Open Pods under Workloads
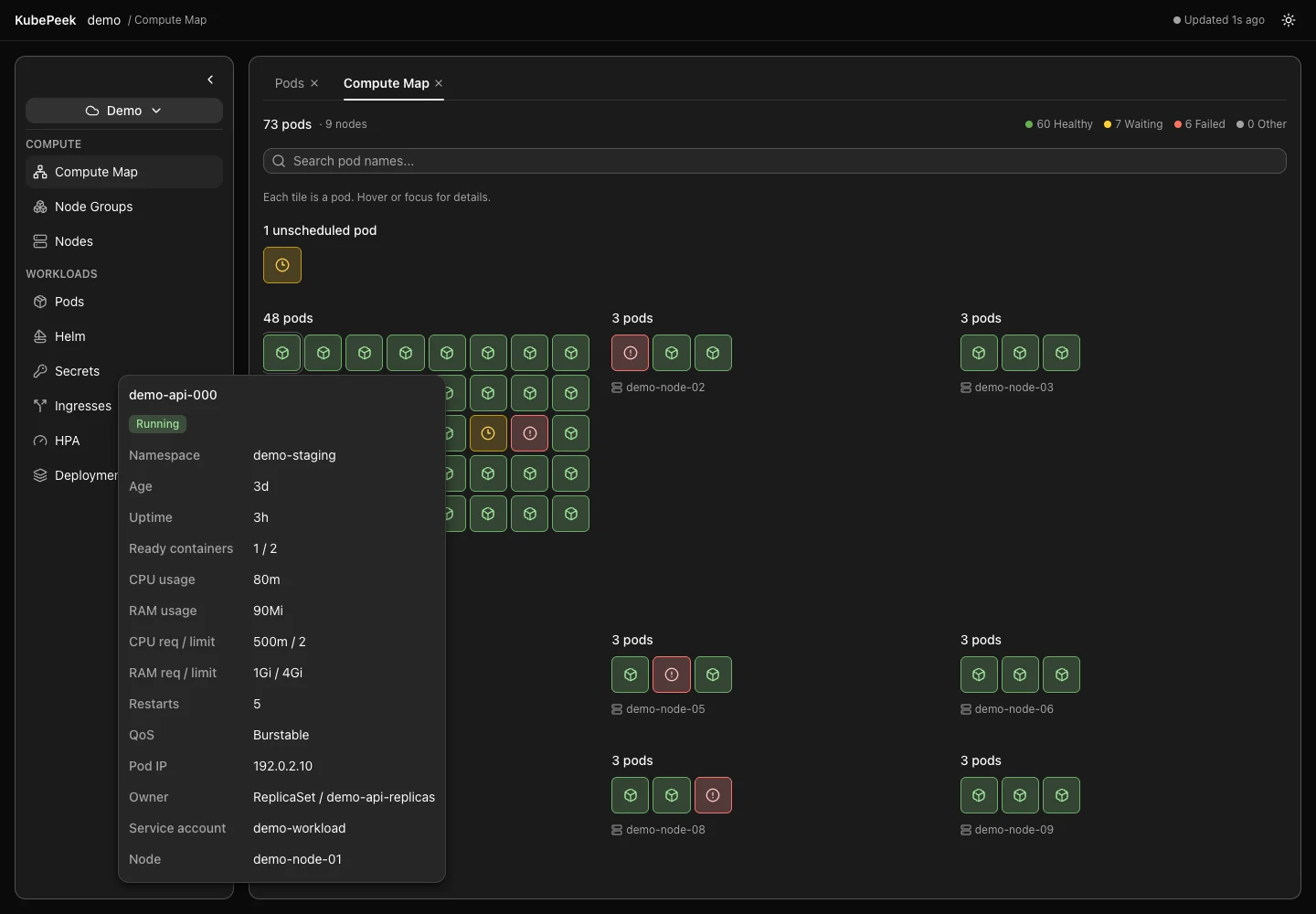Screen dimensions: 1316x914 point(124,302)
